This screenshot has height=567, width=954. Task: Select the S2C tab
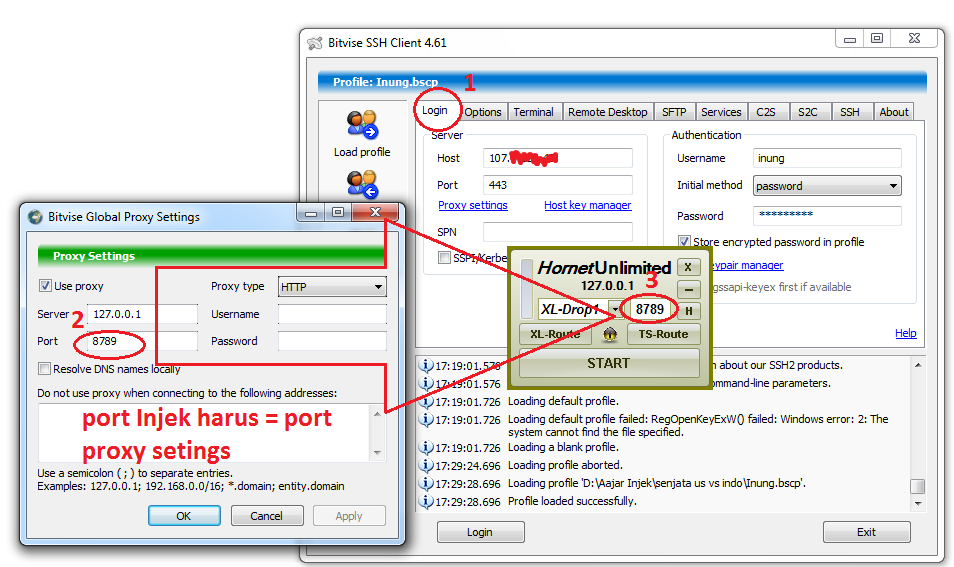click(808, 112)
